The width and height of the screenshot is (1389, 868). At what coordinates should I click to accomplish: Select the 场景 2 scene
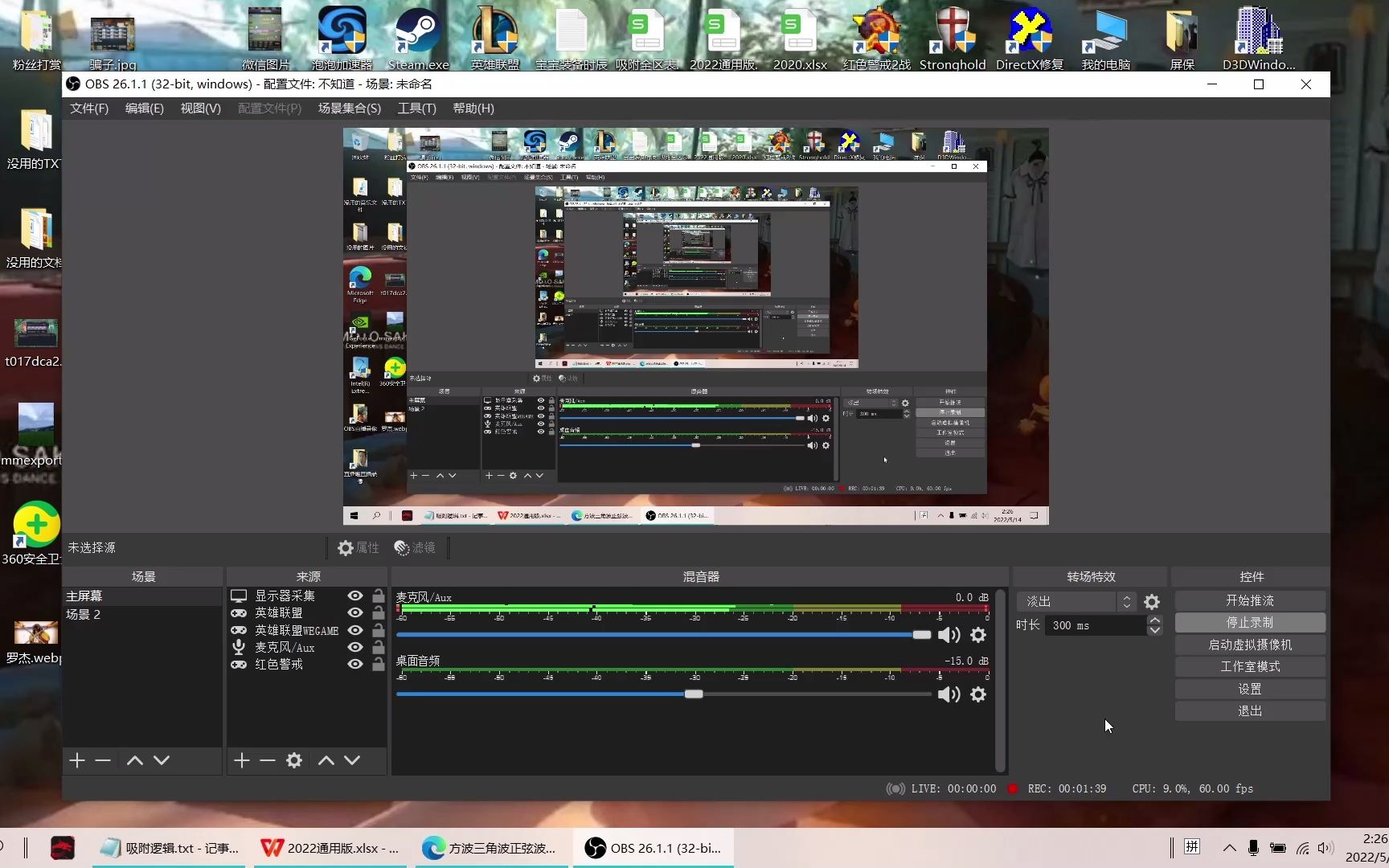142,615
